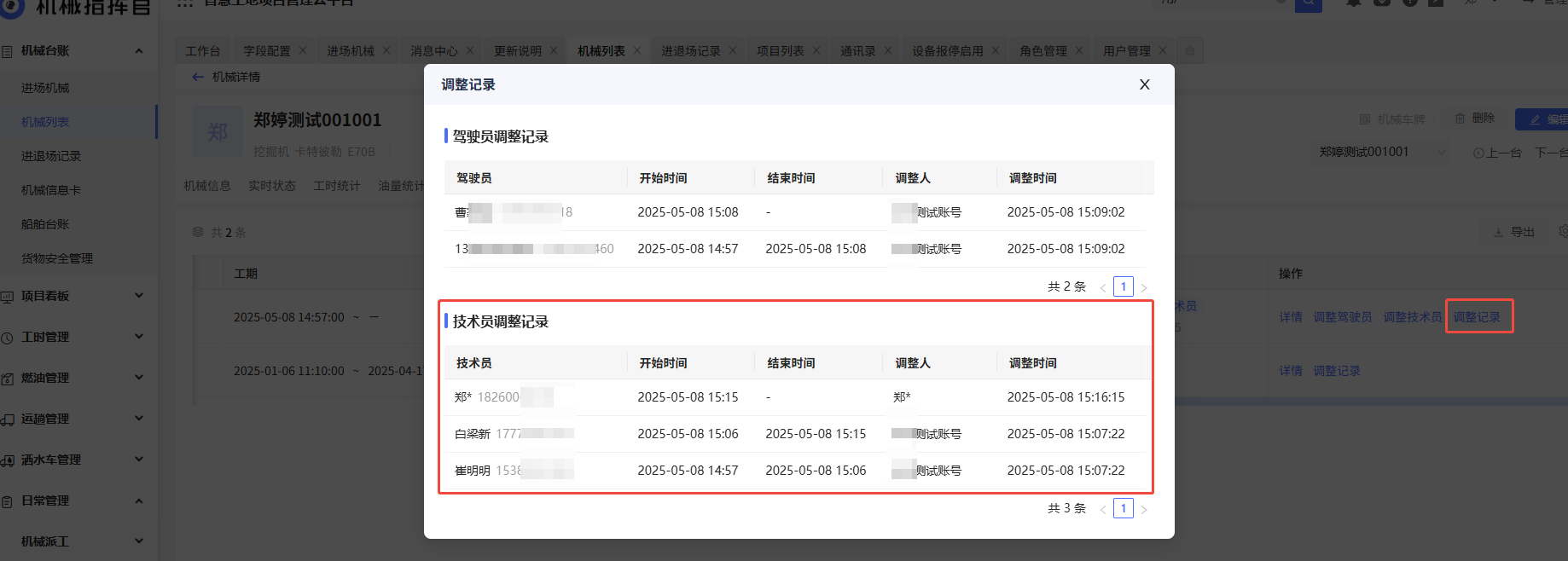The image size is (1568, 561).
Task: Open the 郑婷测试001001 machine dropdown
Action: click(x=1382, y=152)
